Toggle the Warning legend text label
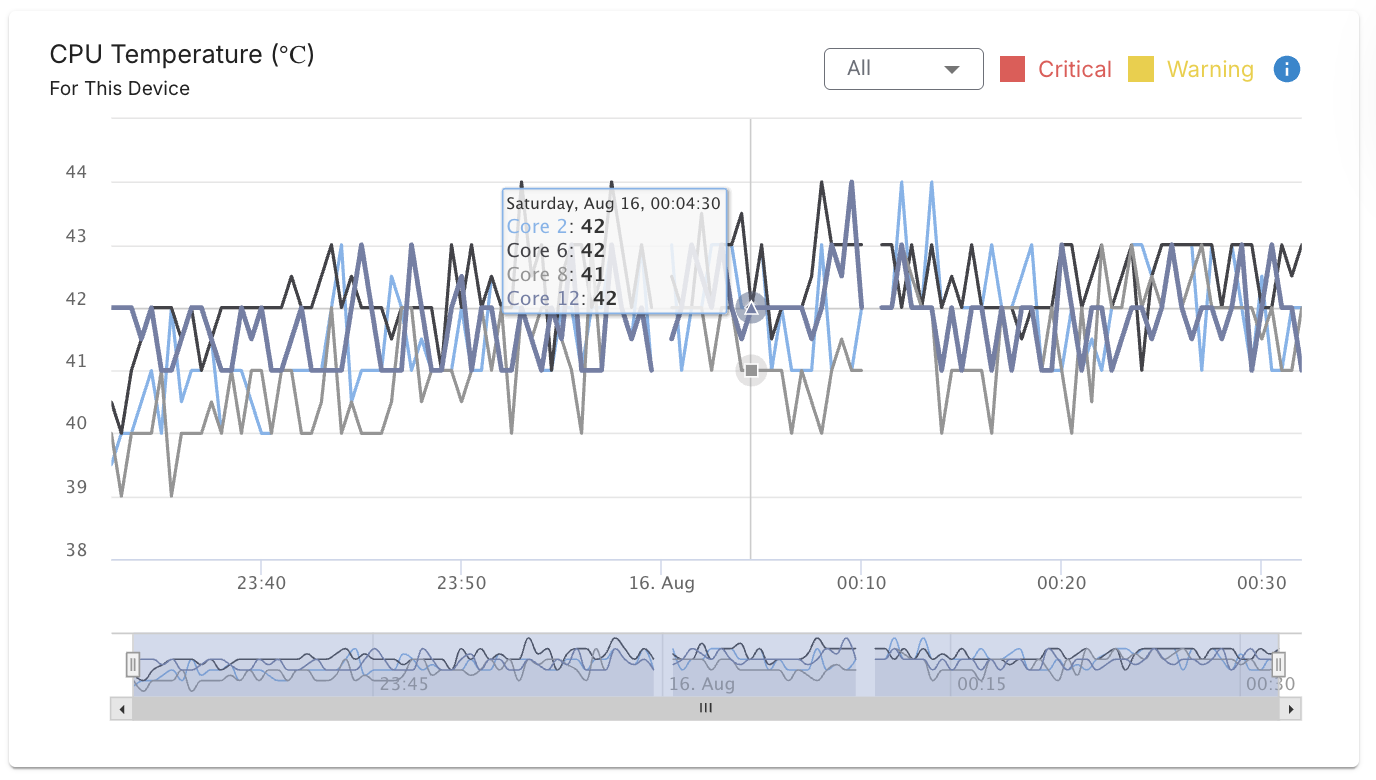The height and width of the screenshot is (780, 1376). click(x=1210, y=69)
